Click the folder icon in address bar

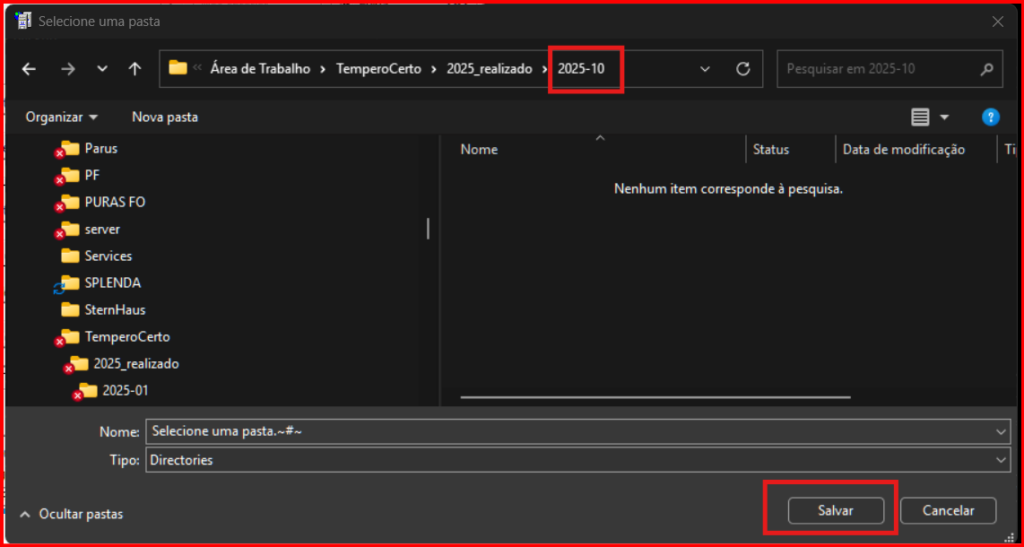[x=178, y=68]
